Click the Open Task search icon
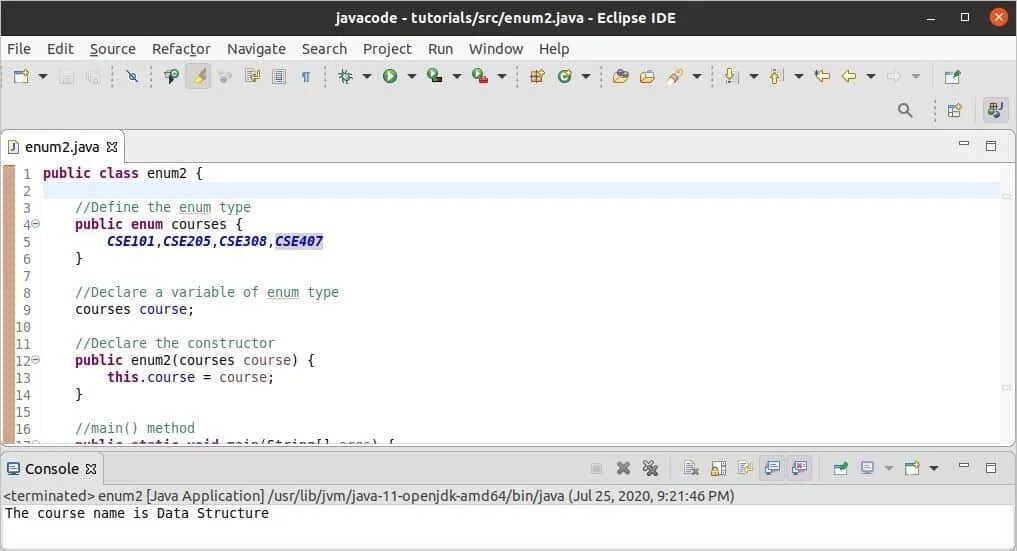This screenshot has width=1017, height=551. coord(171,76)
